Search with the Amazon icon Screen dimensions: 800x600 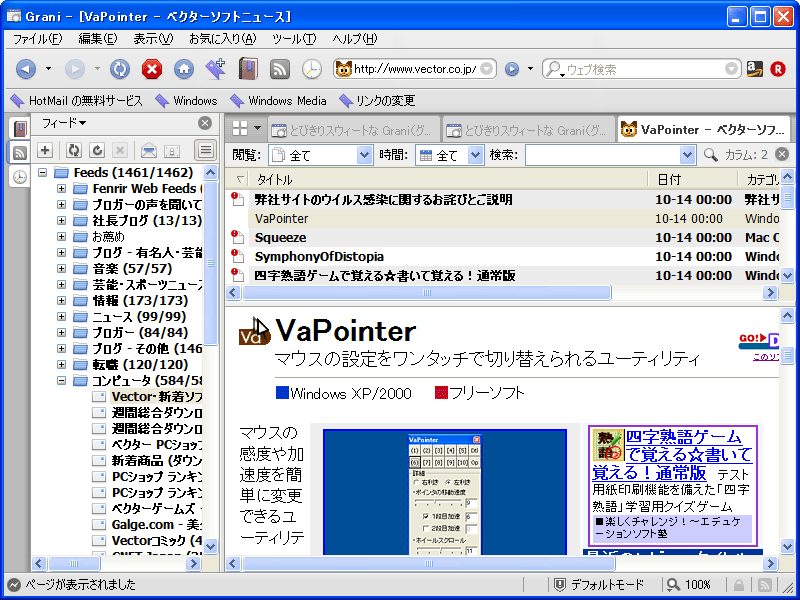pos(755,69)
